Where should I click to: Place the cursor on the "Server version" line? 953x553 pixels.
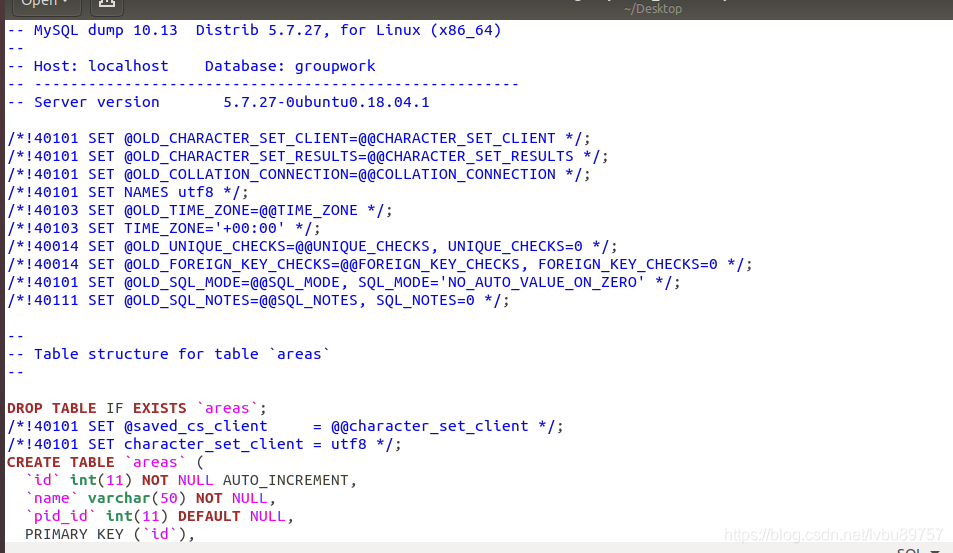tap(218, 102)
